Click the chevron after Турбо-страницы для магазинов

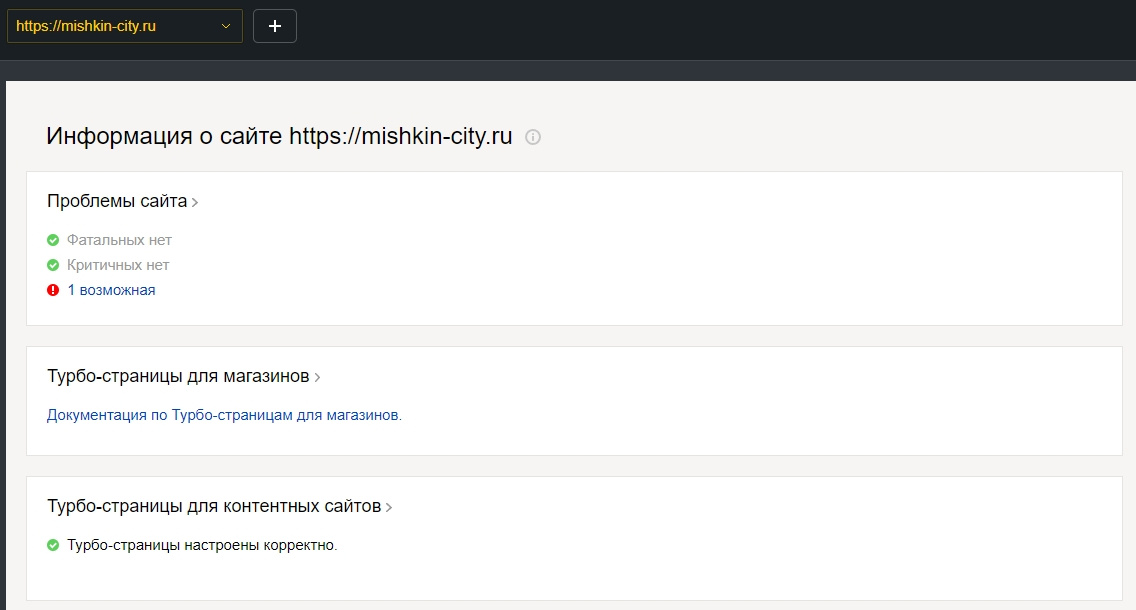point(317,378)
